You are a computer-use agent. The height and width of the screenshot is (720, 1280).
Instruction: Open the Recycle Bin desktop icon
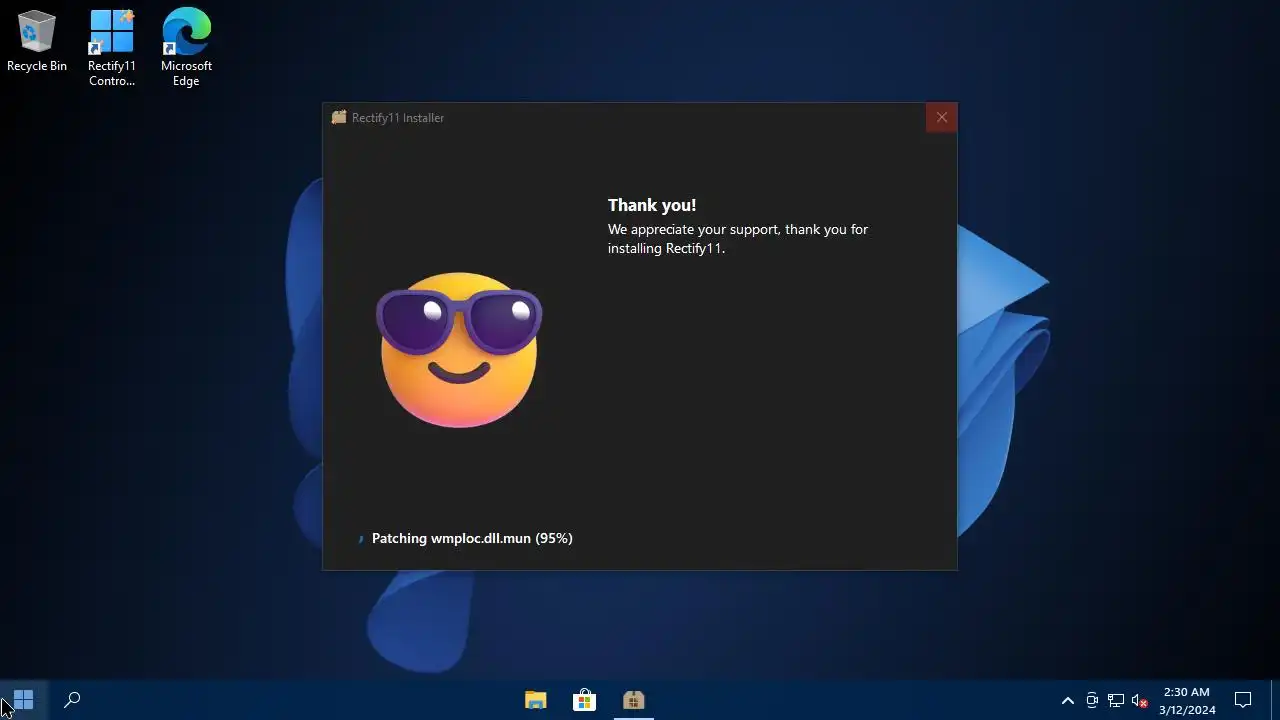(37, 42)
